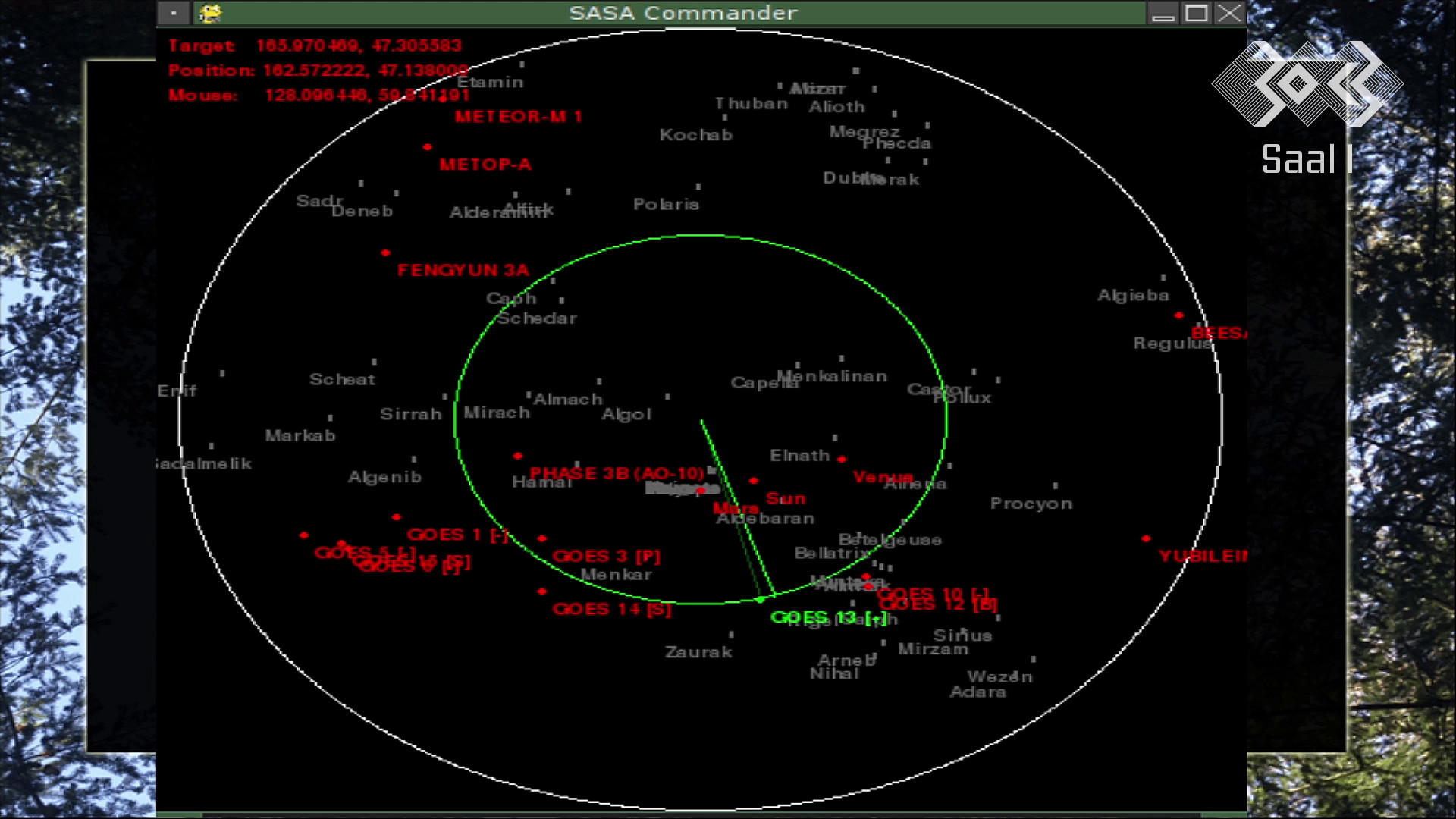Click the Nihal star label
Image resolution: width=1456 pixels, height=819 pixels.
pyautogui.click(x=833, y=673)
